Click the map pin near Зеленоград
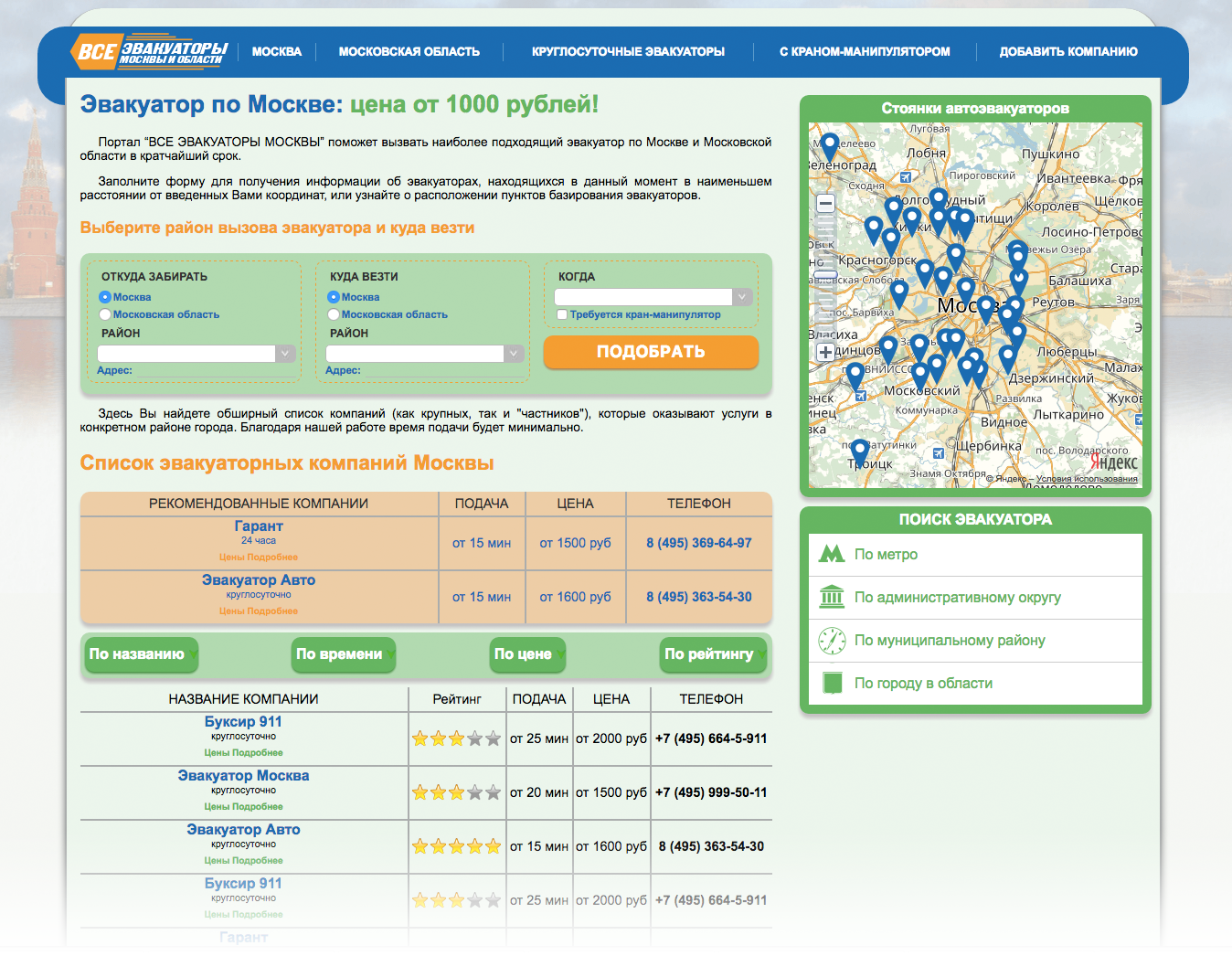The image size is (1232, 956). pos(830,144)
